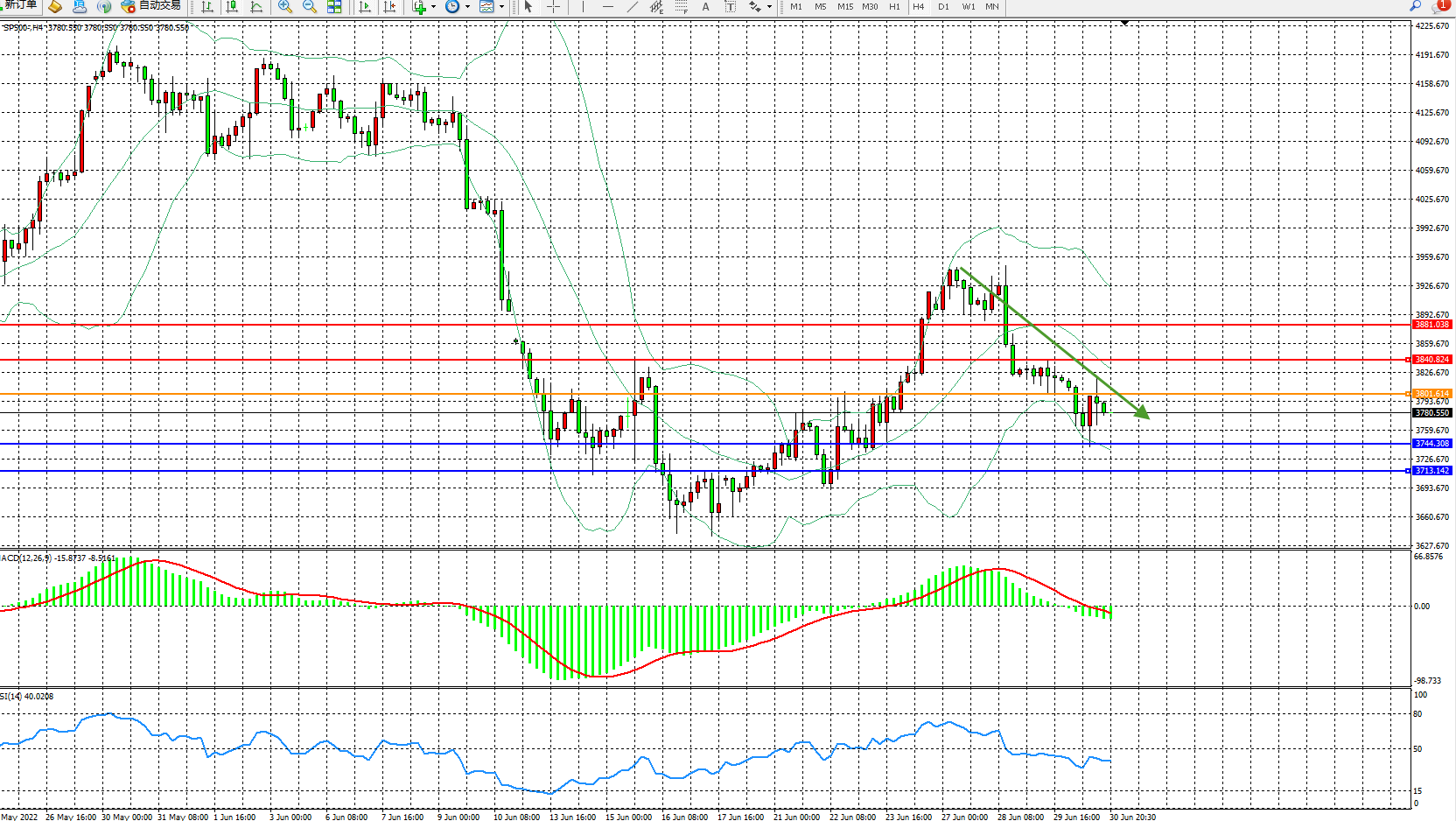
Task: Click the 新订单 new order button
Action: click(19, 6)
